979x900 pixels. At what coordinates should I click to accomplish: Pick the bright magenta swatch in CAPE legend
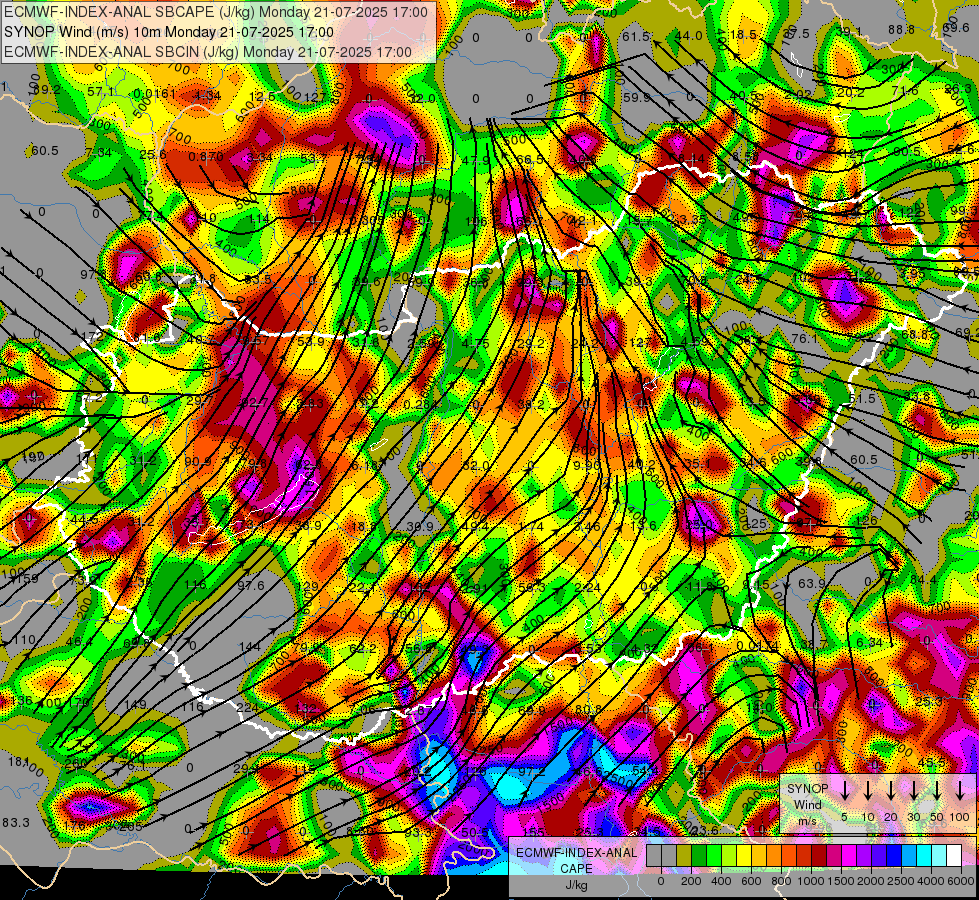coord(849,855)
